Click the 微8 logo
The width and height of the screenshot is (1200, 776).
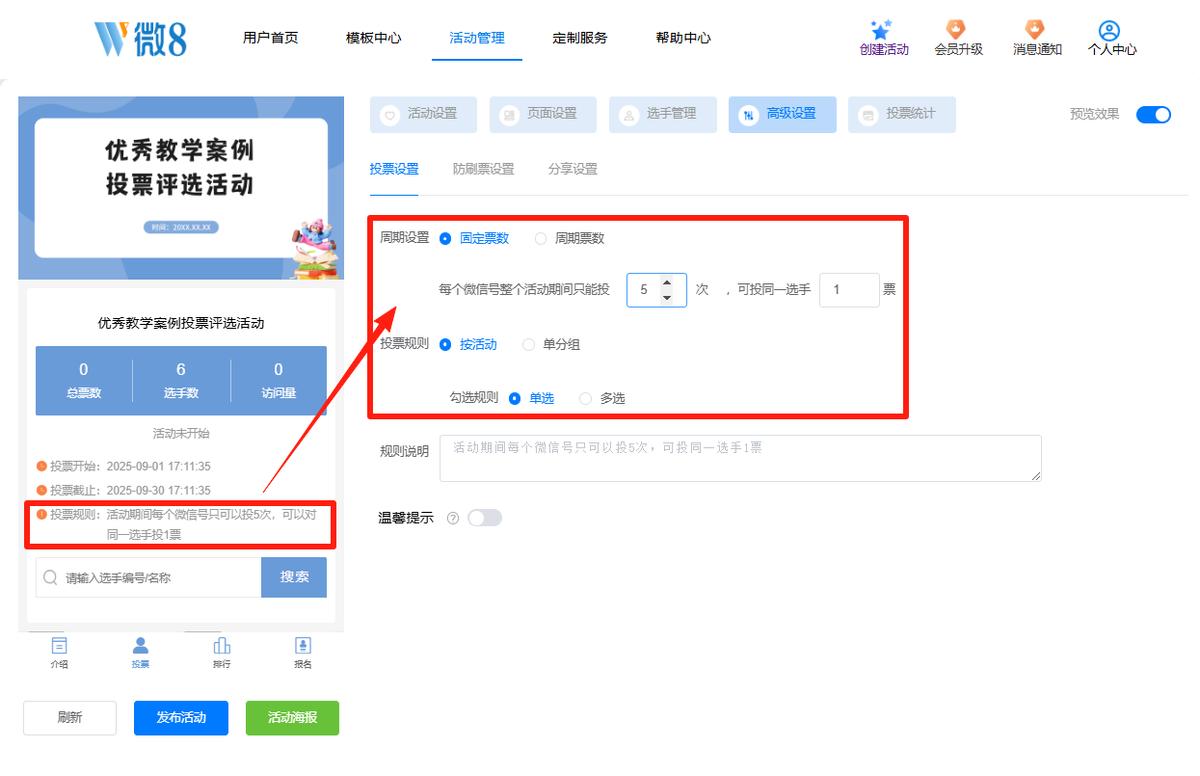(141, 37)
